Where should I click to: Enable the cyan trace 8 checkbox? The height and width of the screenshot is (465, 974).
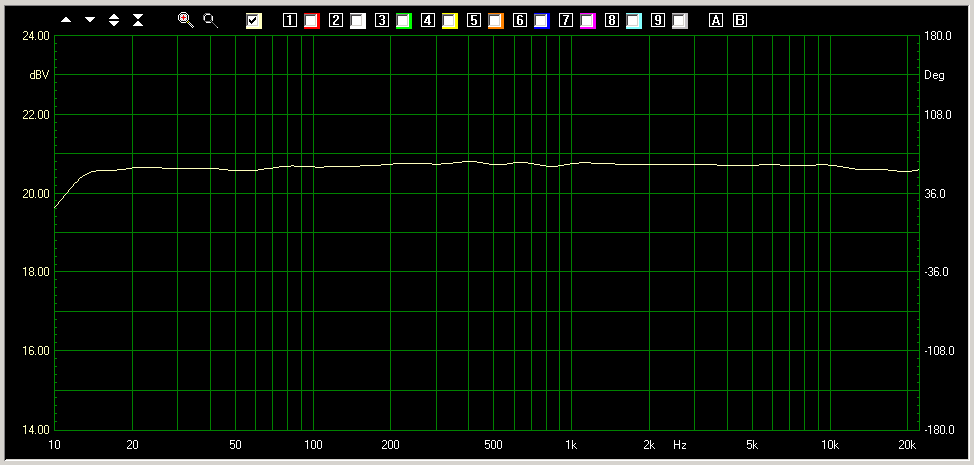pyautogui.click(x=634, y=21)
